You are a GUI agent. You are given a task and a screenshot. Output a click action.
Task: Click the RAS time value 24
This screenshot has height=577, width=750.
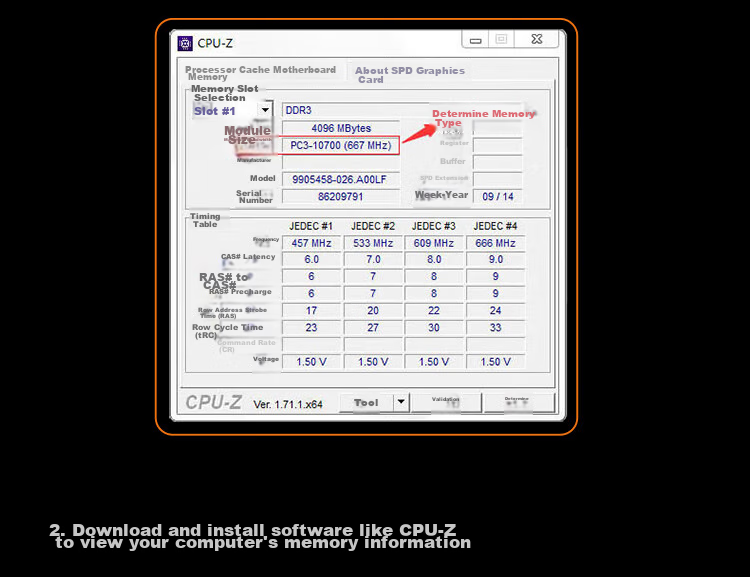coord(496,311)
